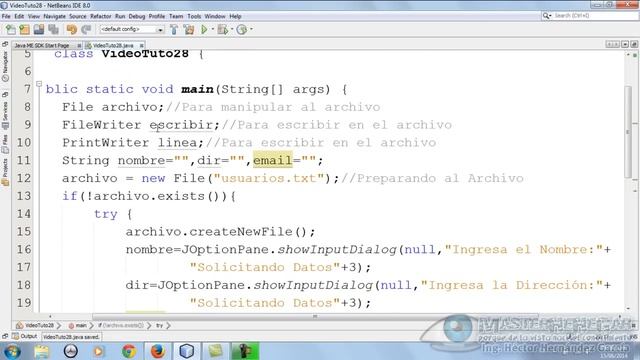Click the Clean and Build icon
This screenshot has width=640, height=360.
tap(189, 29)
